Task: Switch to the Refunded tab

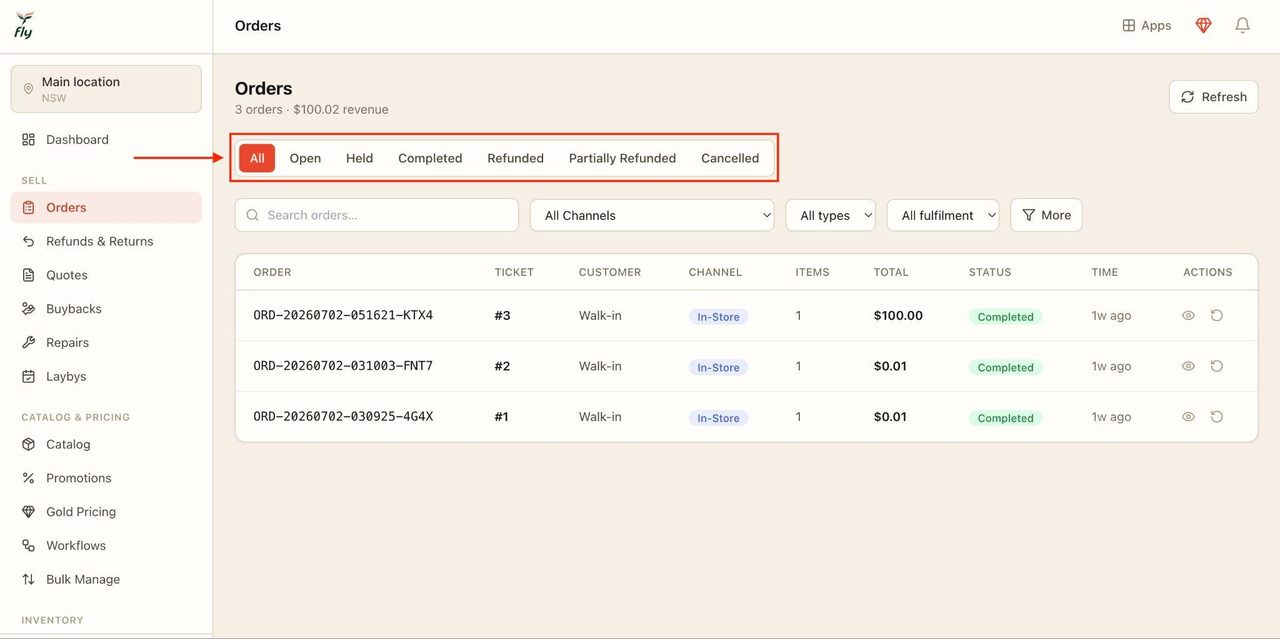Action: tap(515, 158)
